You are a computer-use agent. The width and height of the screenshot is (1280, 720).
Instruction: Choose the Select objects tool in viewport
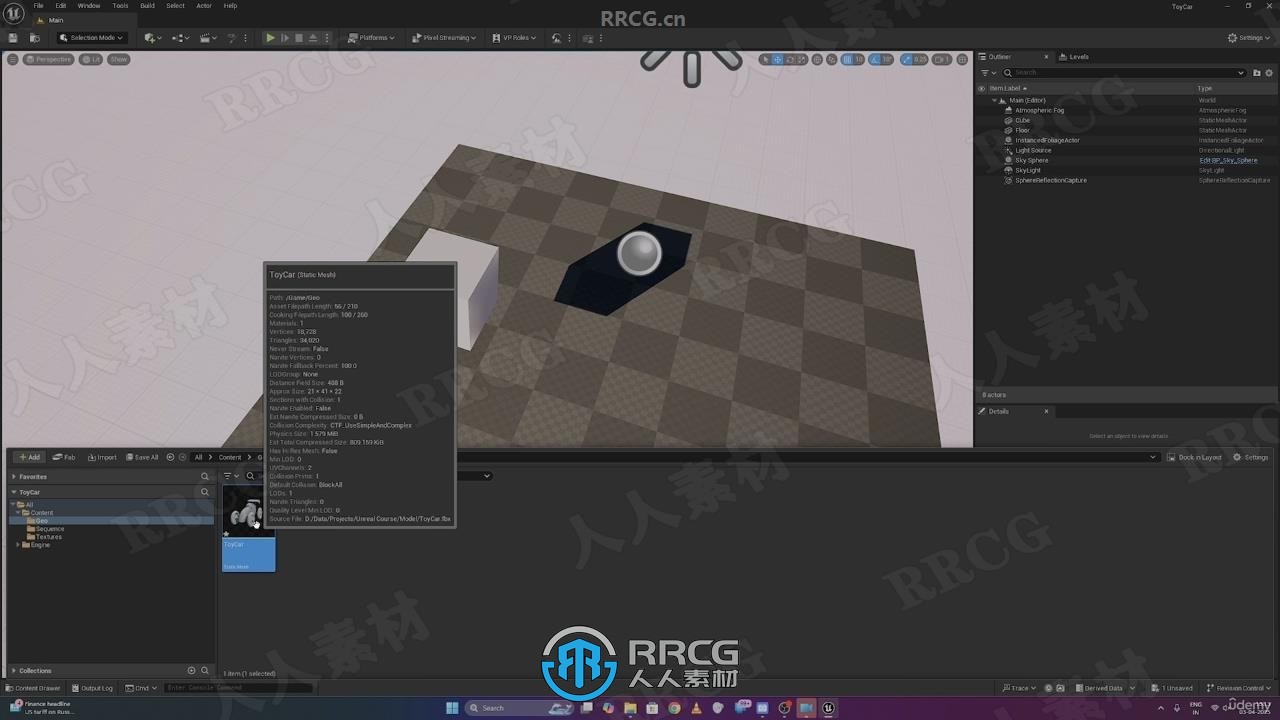[x=765, y=59]
